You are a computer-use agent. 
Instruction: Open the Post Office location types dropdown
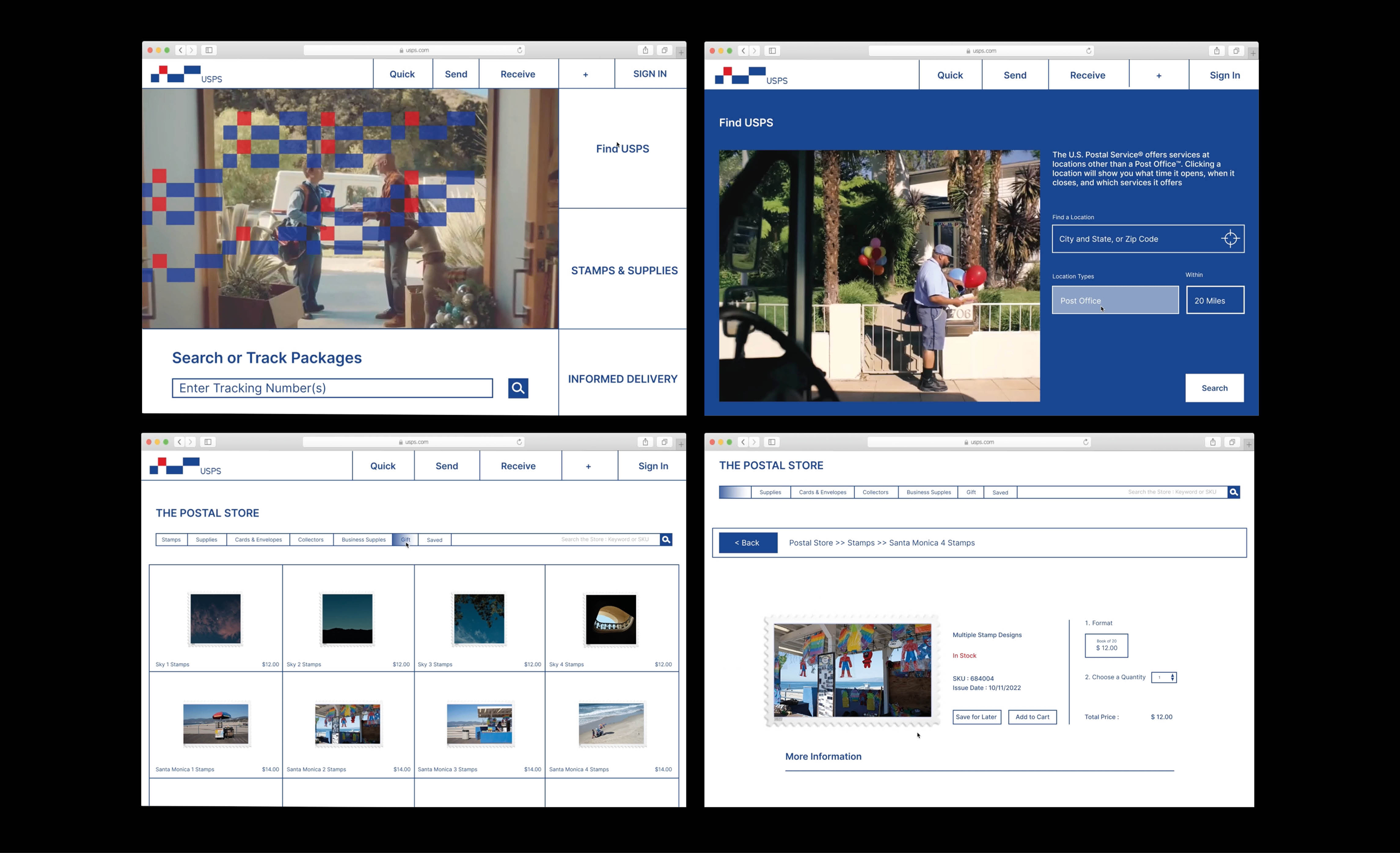[1115, 300]
